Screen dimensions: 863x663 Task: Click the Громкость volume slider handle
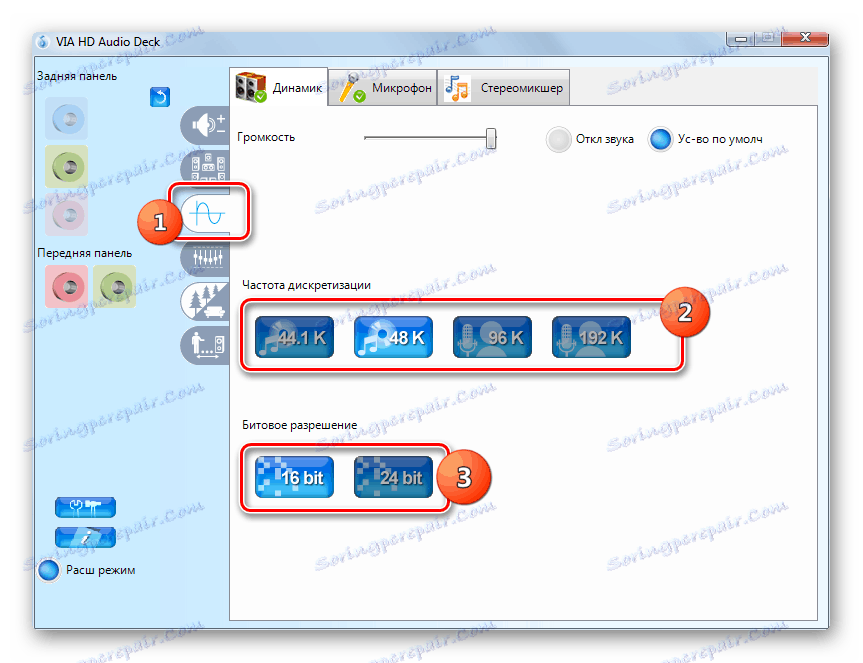[491, 138]
